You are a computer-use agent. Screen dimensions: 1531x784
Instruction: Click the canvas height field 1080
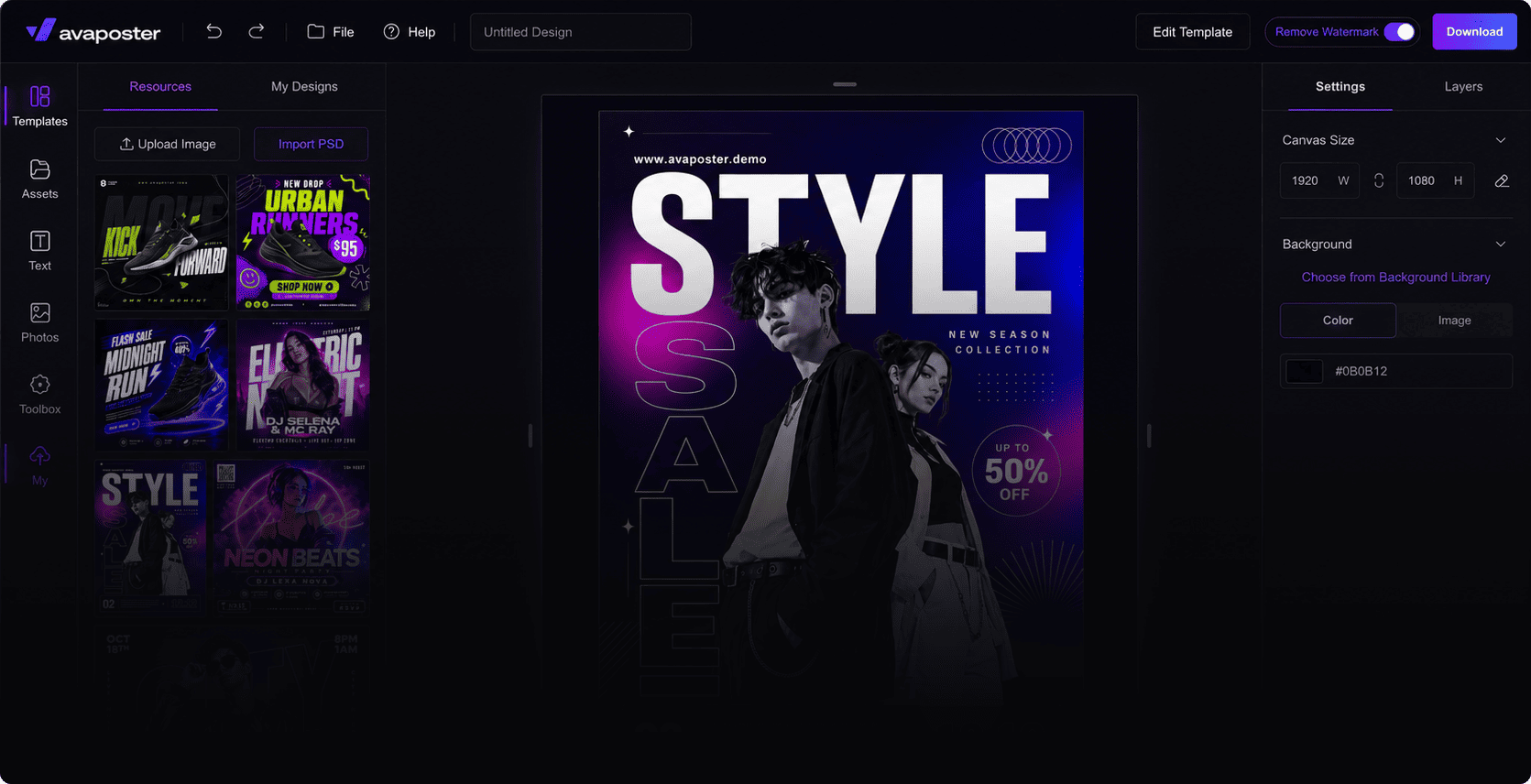(1436, 180)
